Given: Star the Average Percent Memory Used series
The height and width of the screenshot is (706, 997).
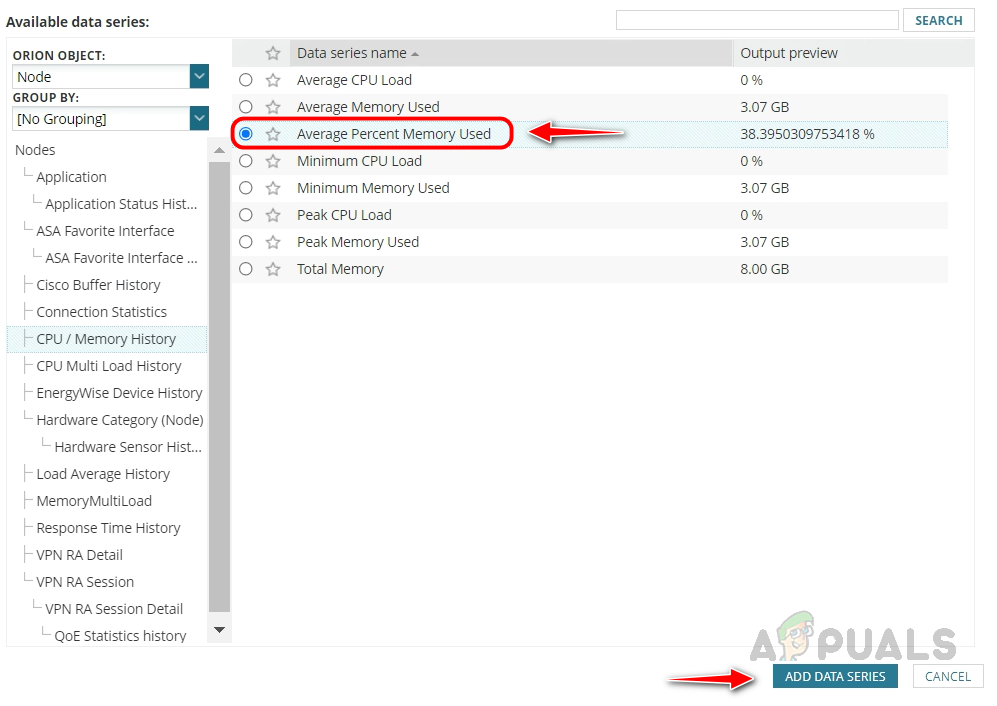Looking at the screenshot, I should tap(273, 134).
